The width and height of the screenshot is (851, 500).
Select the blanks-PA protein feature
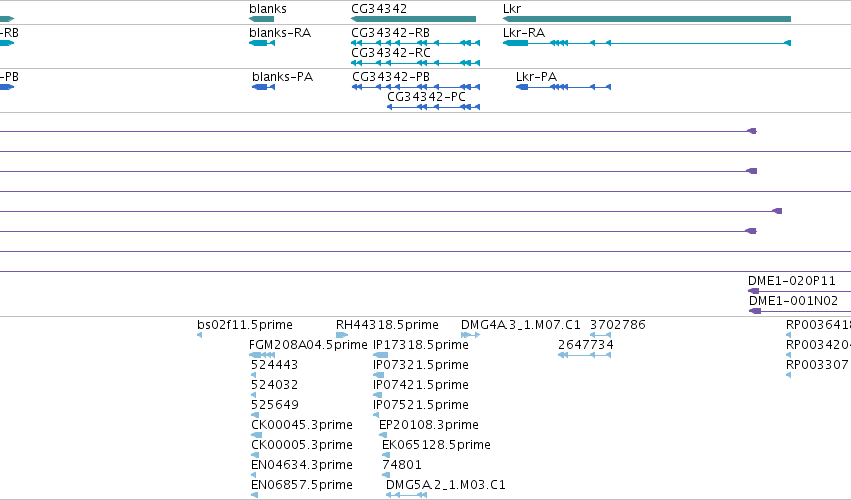[x=264, y=87]
